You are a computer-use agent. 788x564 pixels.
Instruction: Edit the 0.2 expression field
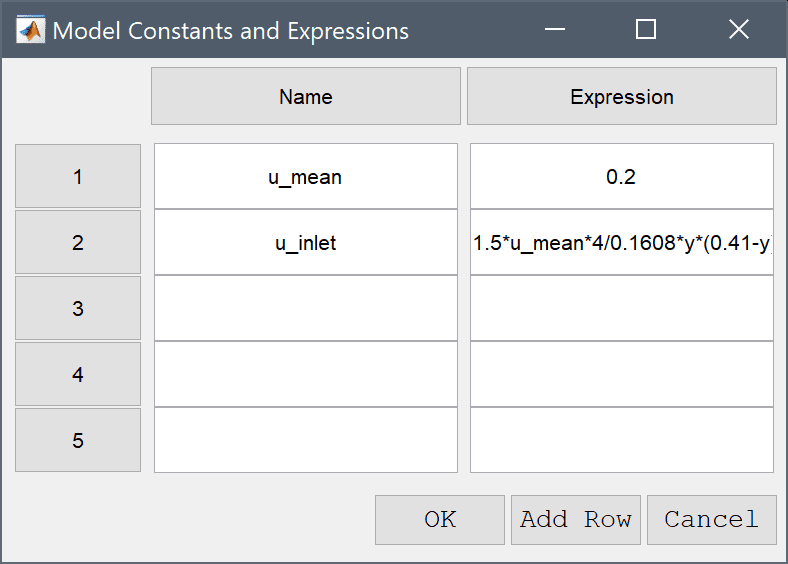(622, 176)
